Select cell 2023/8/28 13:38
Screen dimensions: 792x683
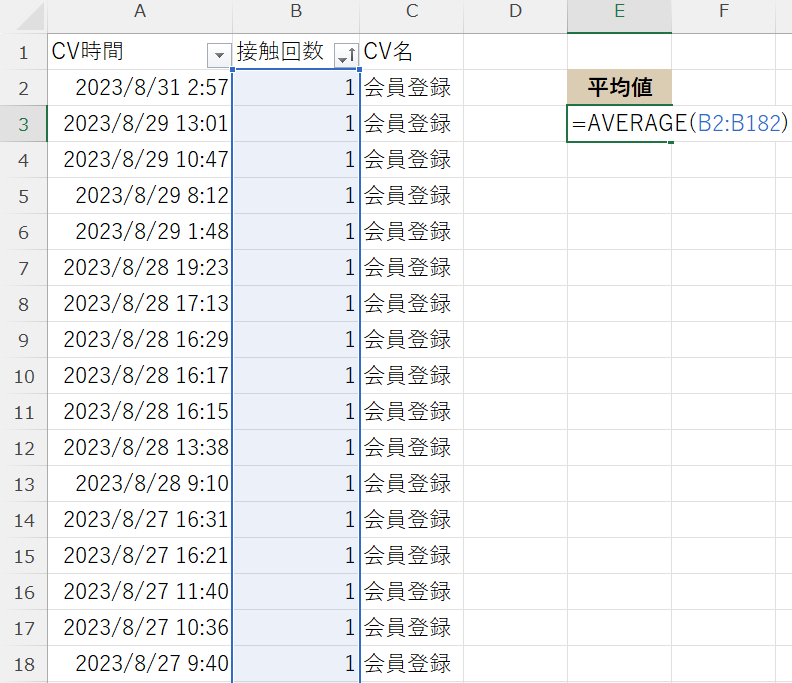click(140, 448)
